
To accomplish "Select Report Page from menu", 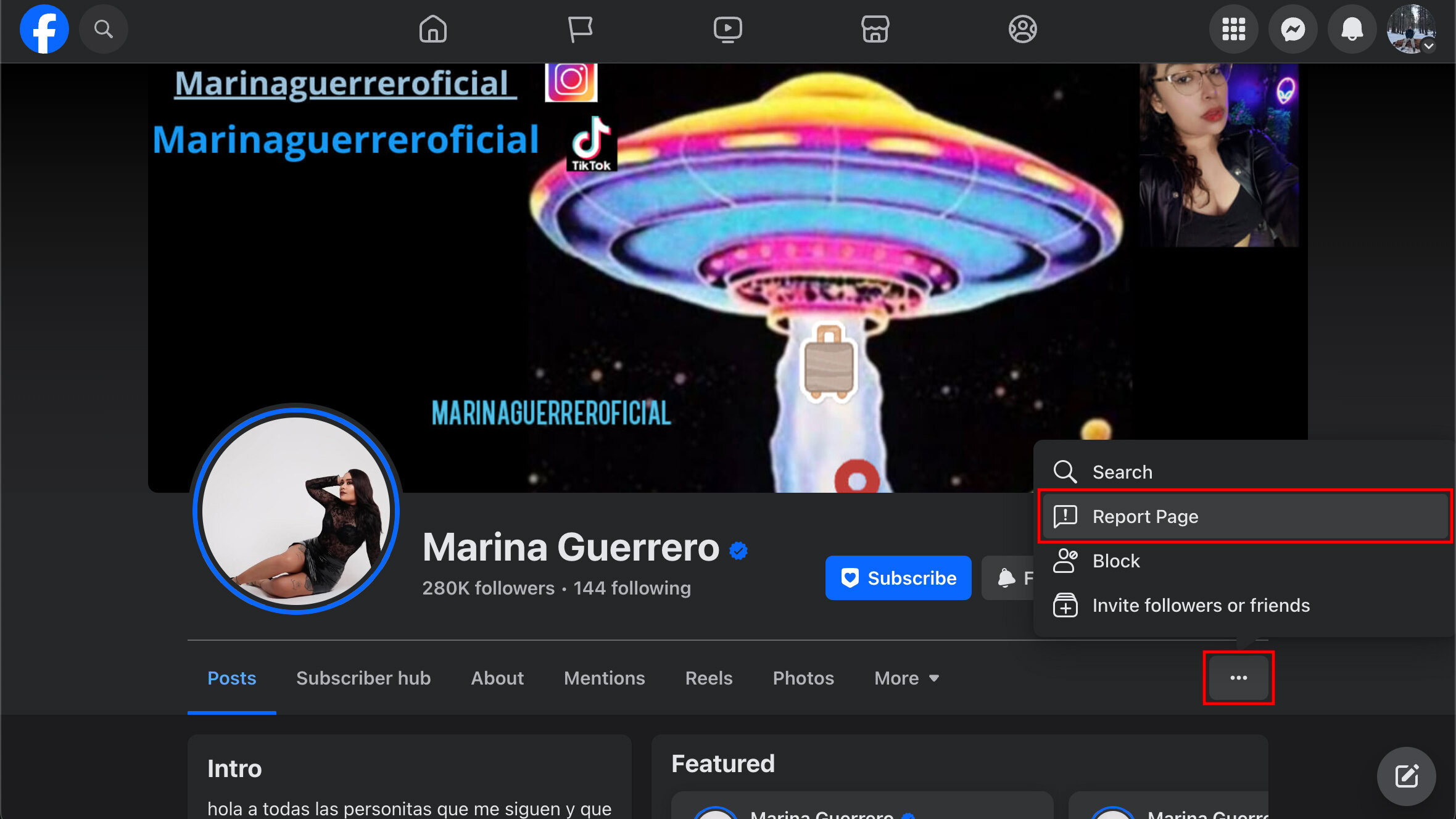I will (x=1145, y=516).
